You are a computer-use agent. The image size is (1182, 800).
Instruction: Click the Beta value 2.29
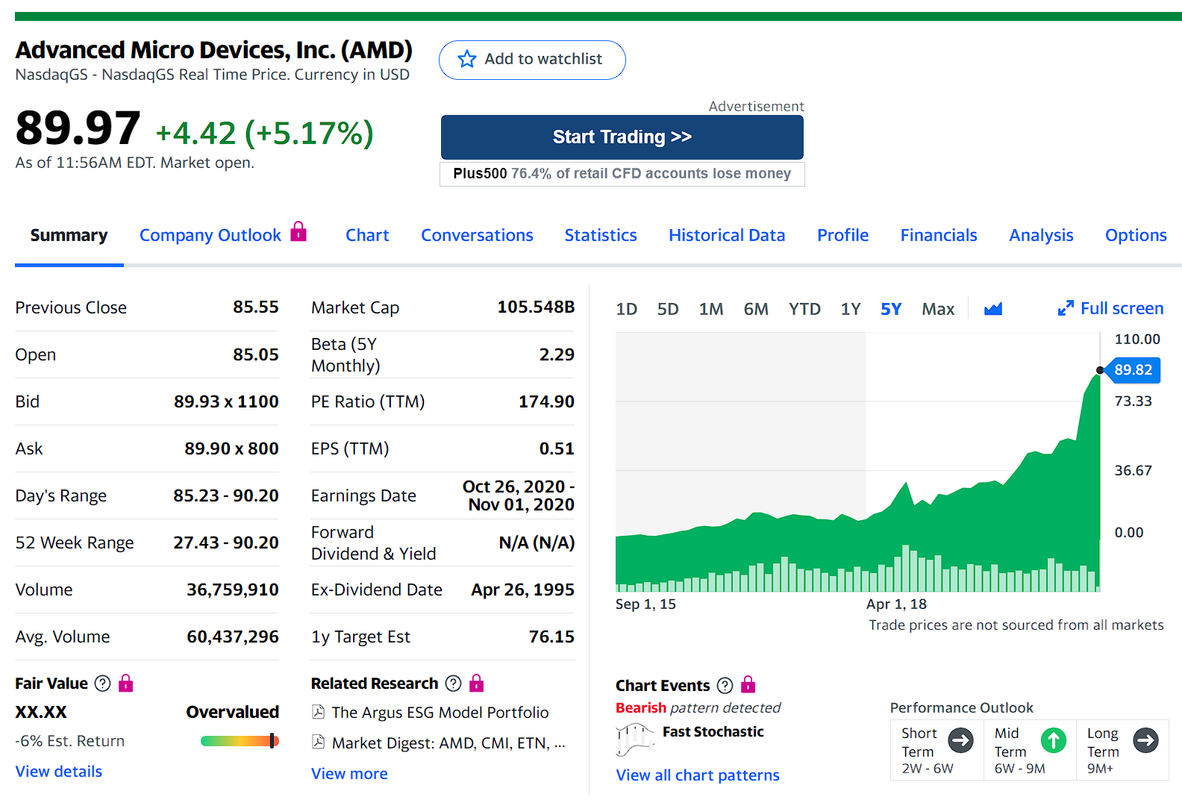(x=557, y=354)
